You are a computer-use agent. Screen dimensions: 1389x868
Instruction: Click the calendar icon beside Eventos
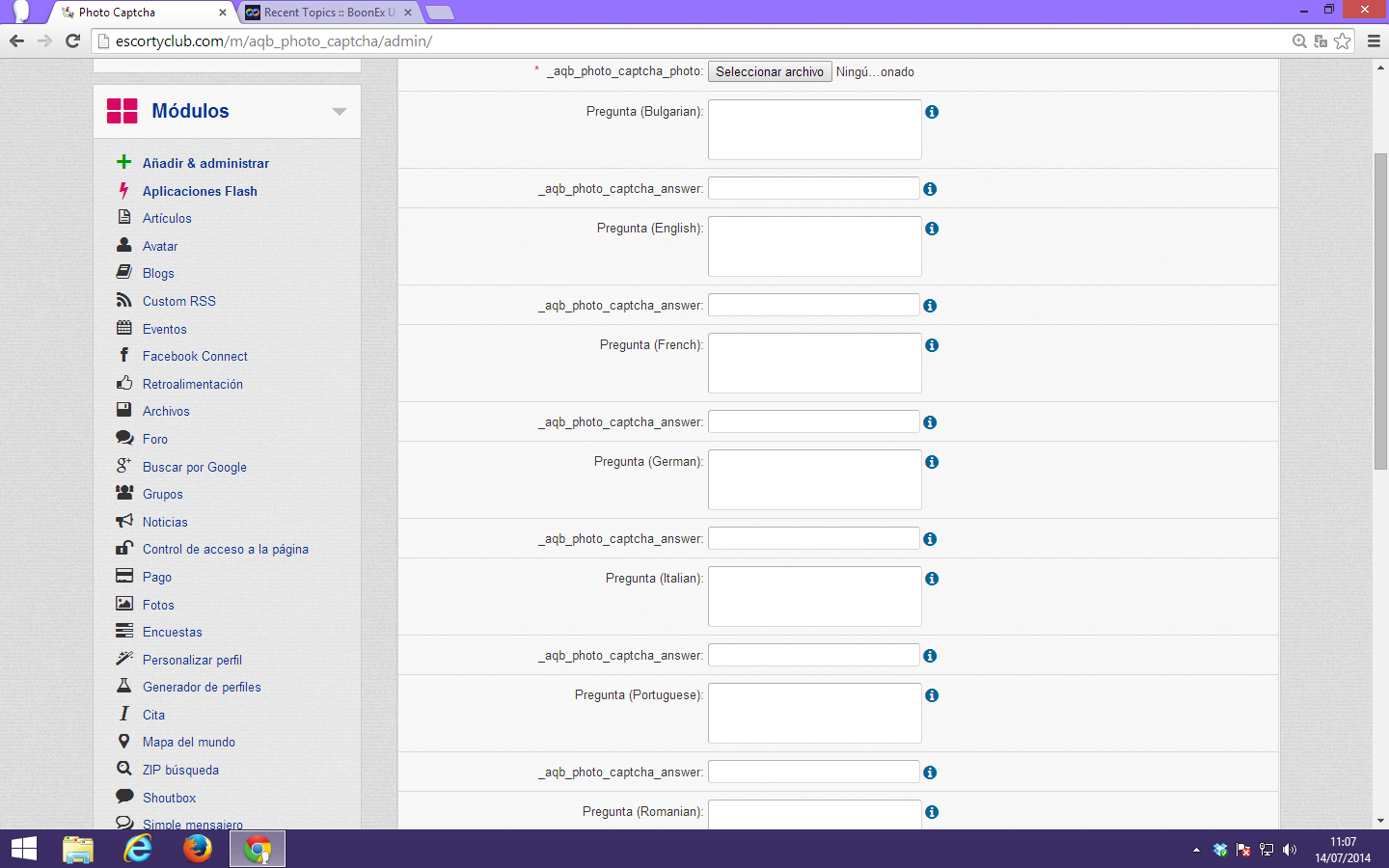pyautogui.click(x=123, y=328)
